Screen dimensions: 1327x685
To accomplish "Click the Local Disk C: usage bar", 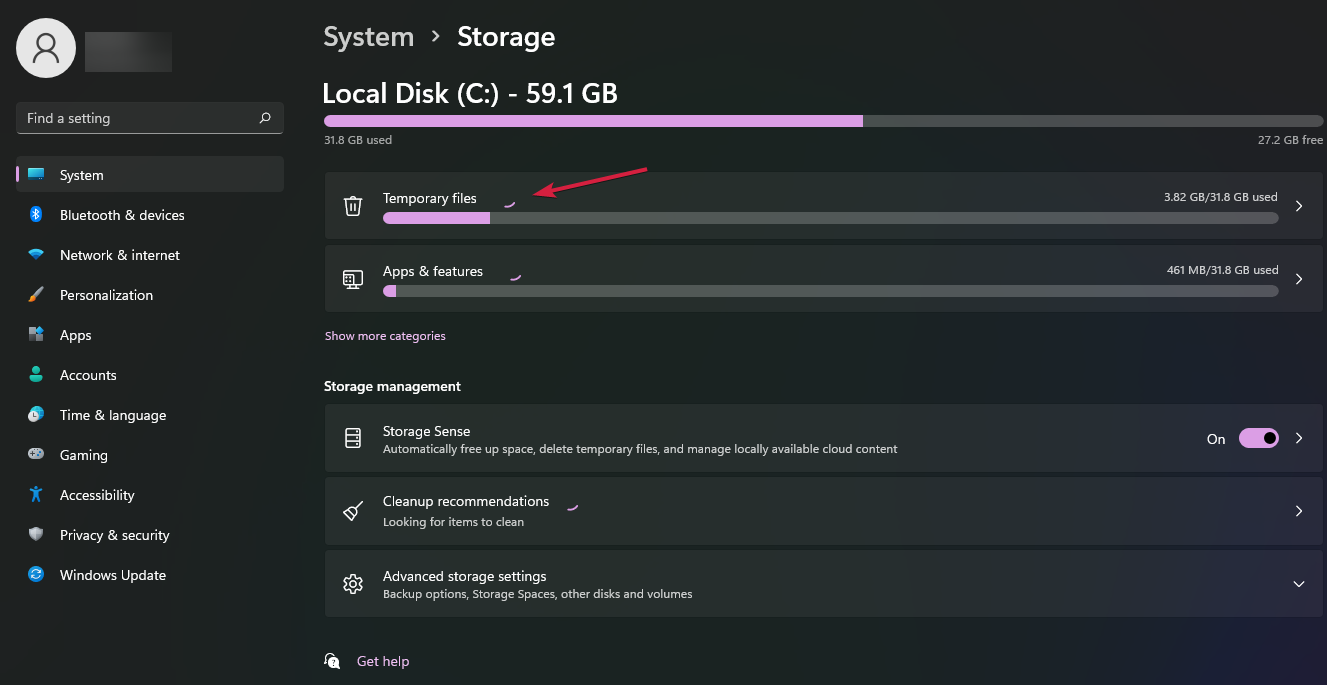I will coord(823,120).
